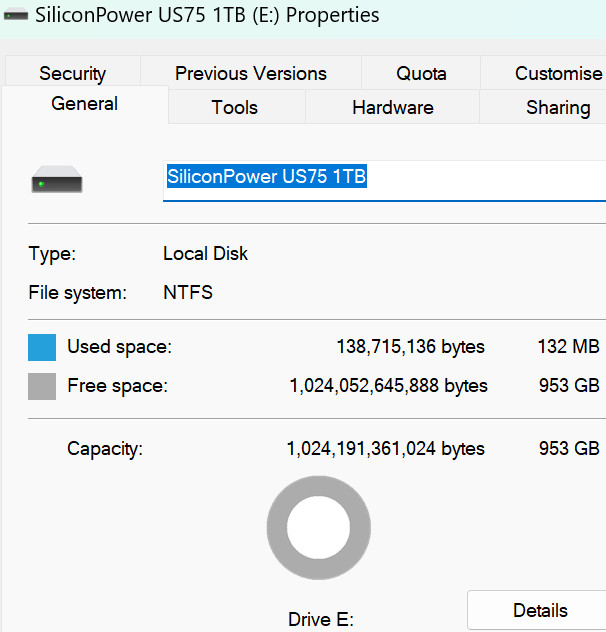Open the Tools tab
The width and height of the screenshot is (606, 632).
235,107
